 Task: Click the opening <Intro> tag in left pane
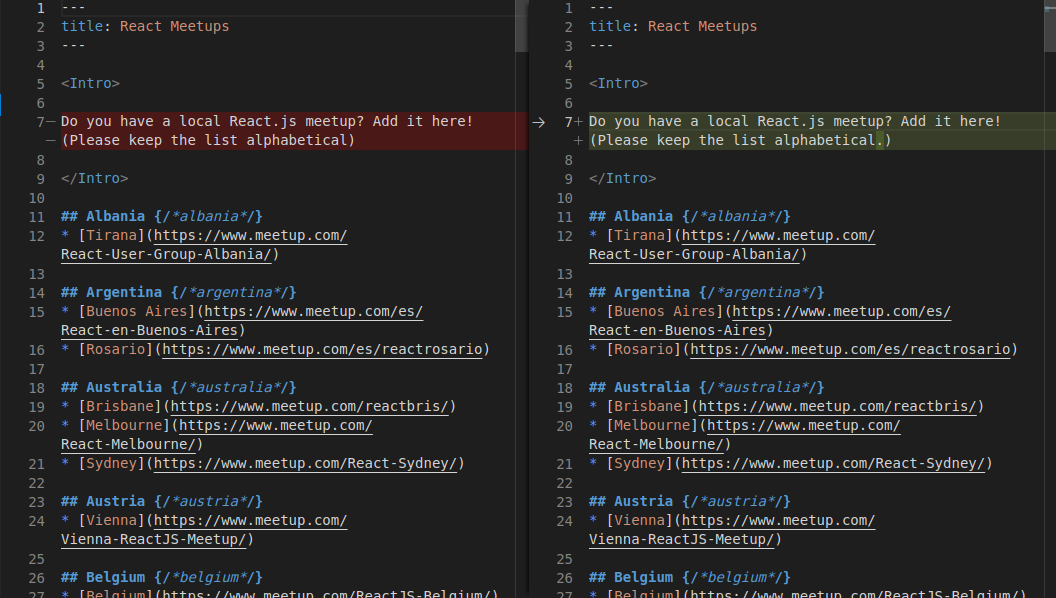click(90, 84)
